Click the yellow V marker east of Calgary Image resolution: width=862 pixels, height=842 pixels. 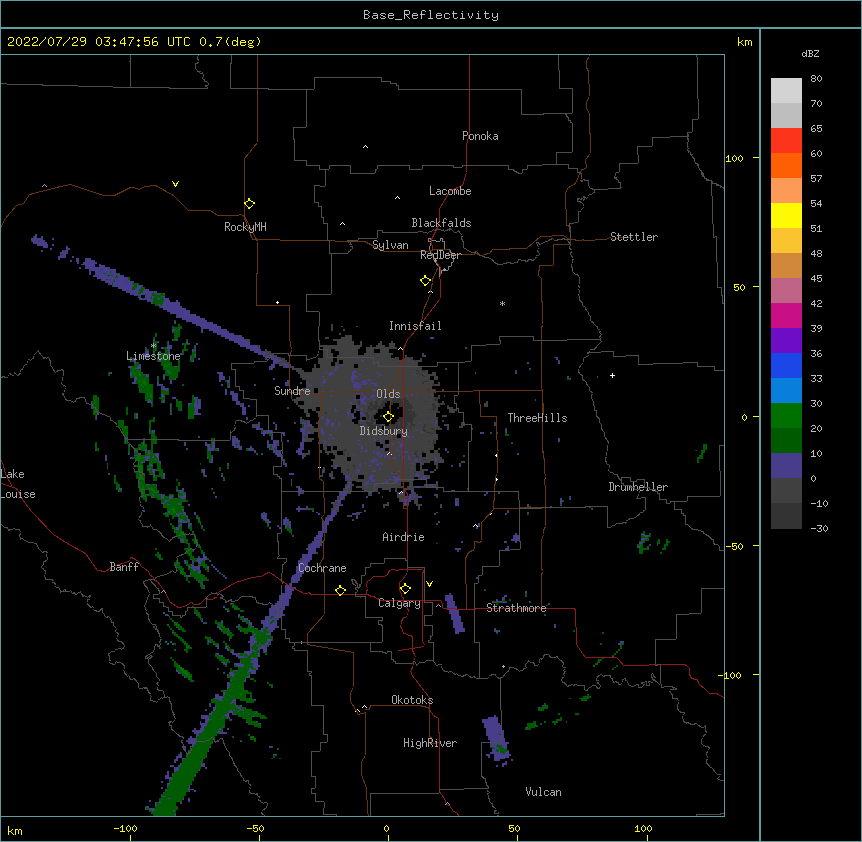tap(429, 584)
